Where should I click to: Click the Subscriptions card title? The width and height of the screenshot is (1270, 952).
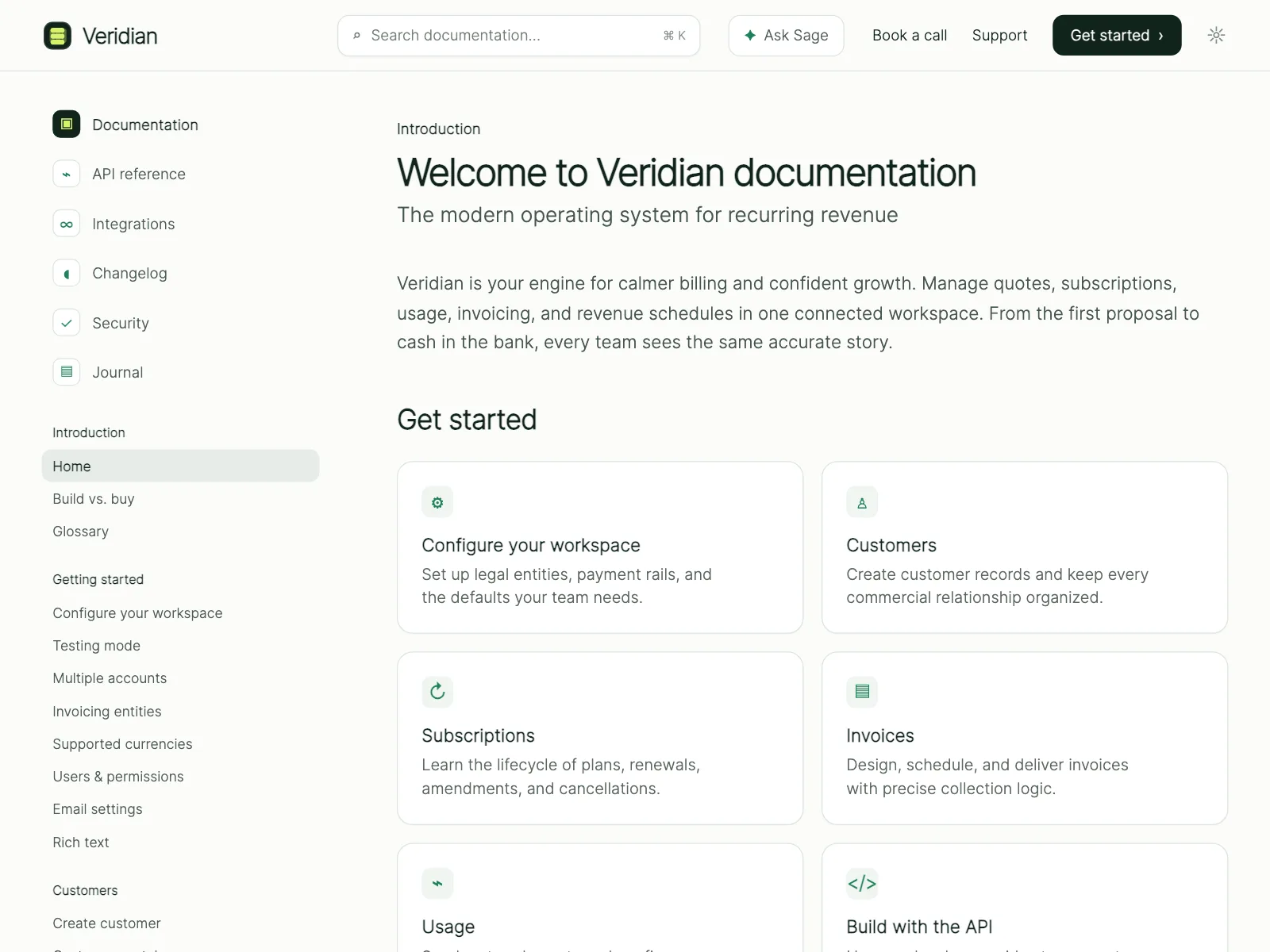click(x=478, y=735)
